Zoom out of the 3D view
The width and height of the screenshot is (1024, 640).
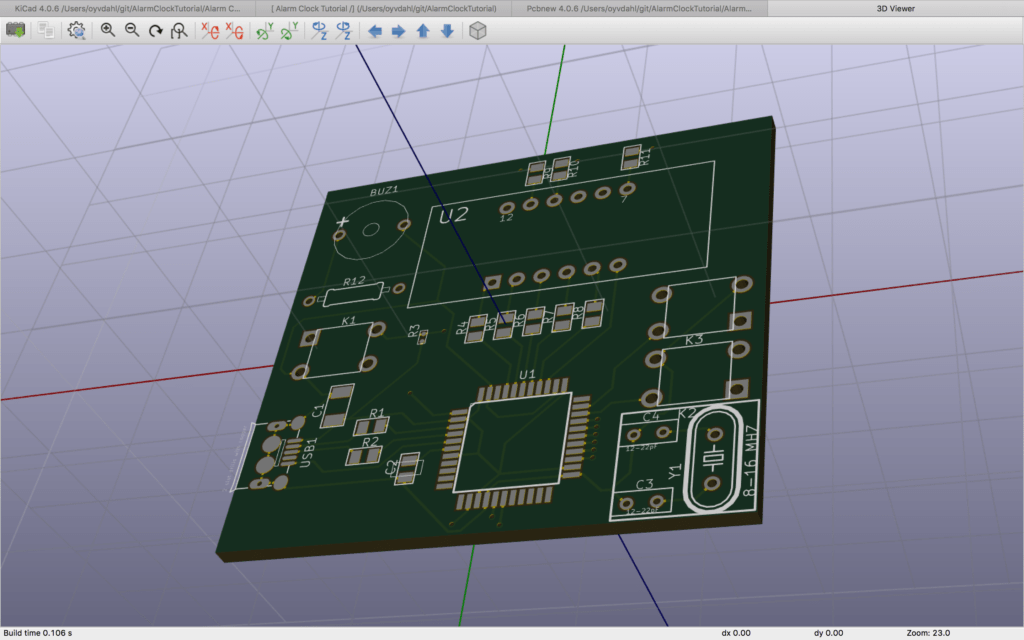(x=131, y=30)
